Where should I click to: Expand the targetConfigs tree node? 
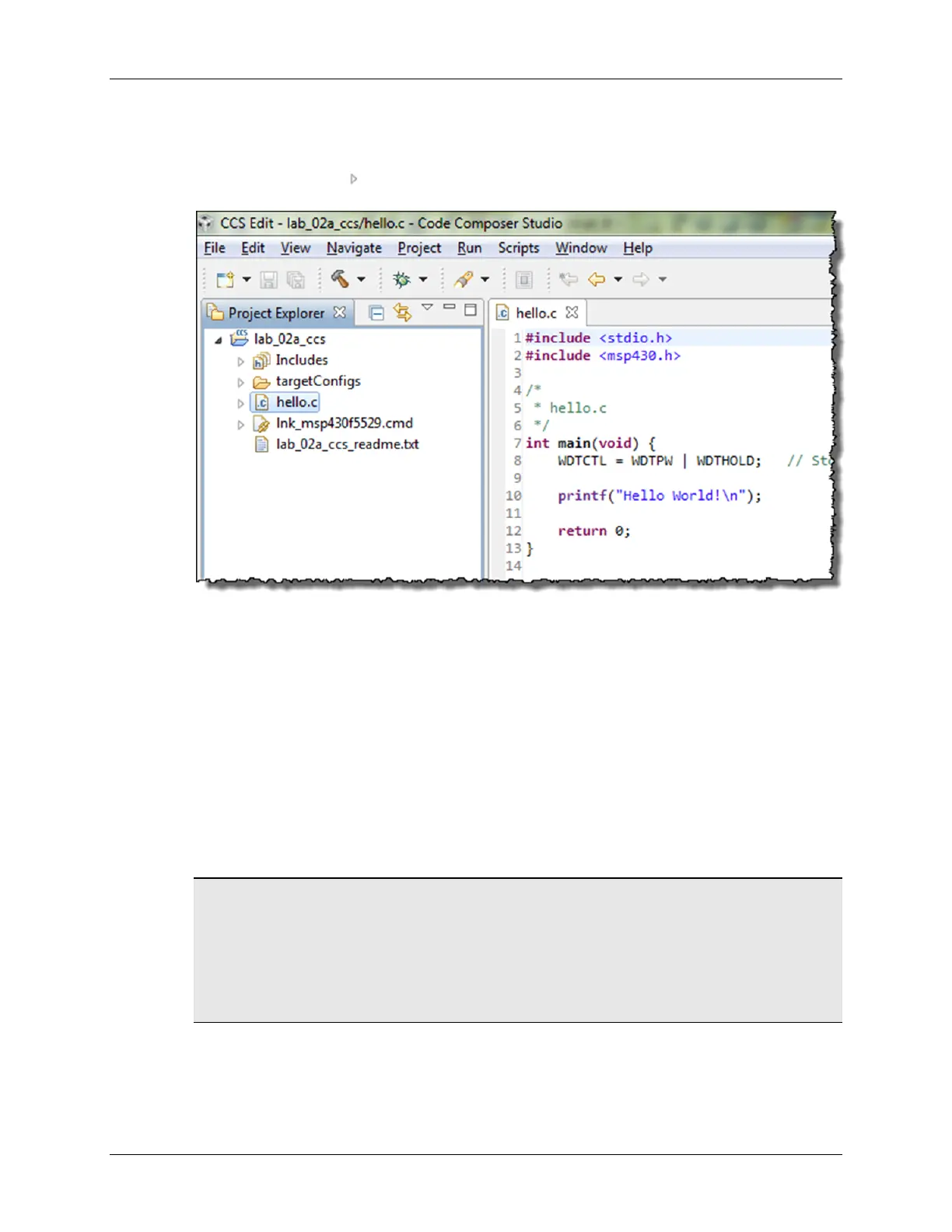point(241,383)
